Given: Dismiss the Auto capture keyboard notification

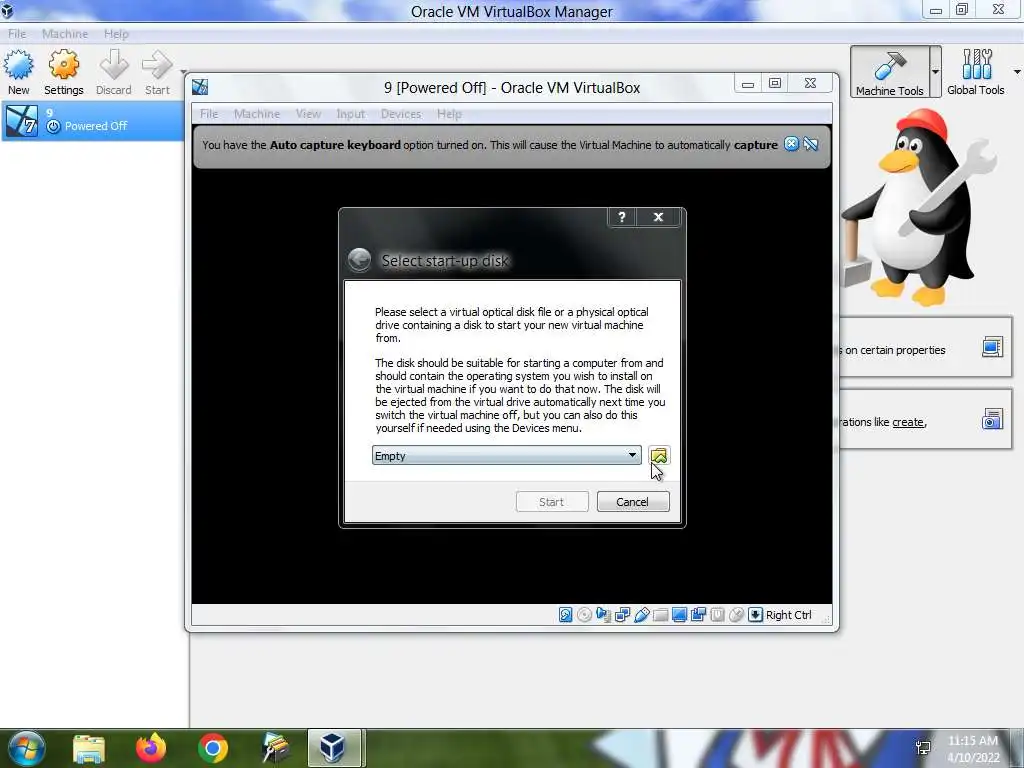Looking at the screenshot, I should point(792,144).
